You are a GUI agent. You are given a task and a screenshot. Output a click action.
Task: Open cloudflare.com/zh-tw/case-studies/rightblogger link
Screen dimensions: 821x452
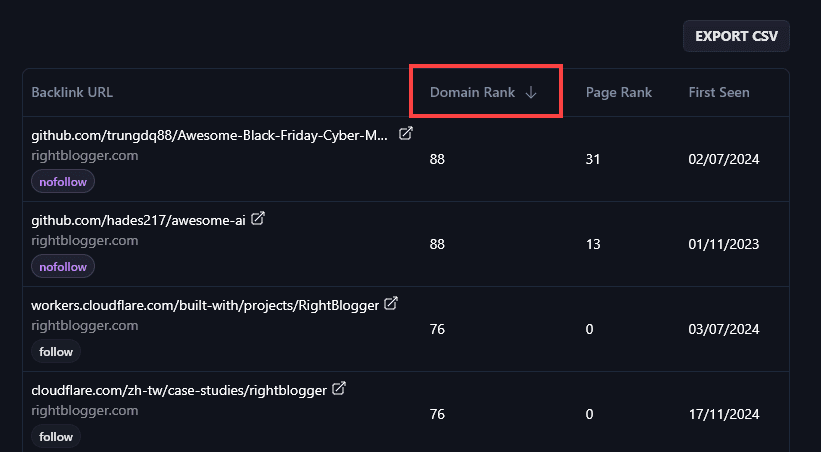point(179,391)
